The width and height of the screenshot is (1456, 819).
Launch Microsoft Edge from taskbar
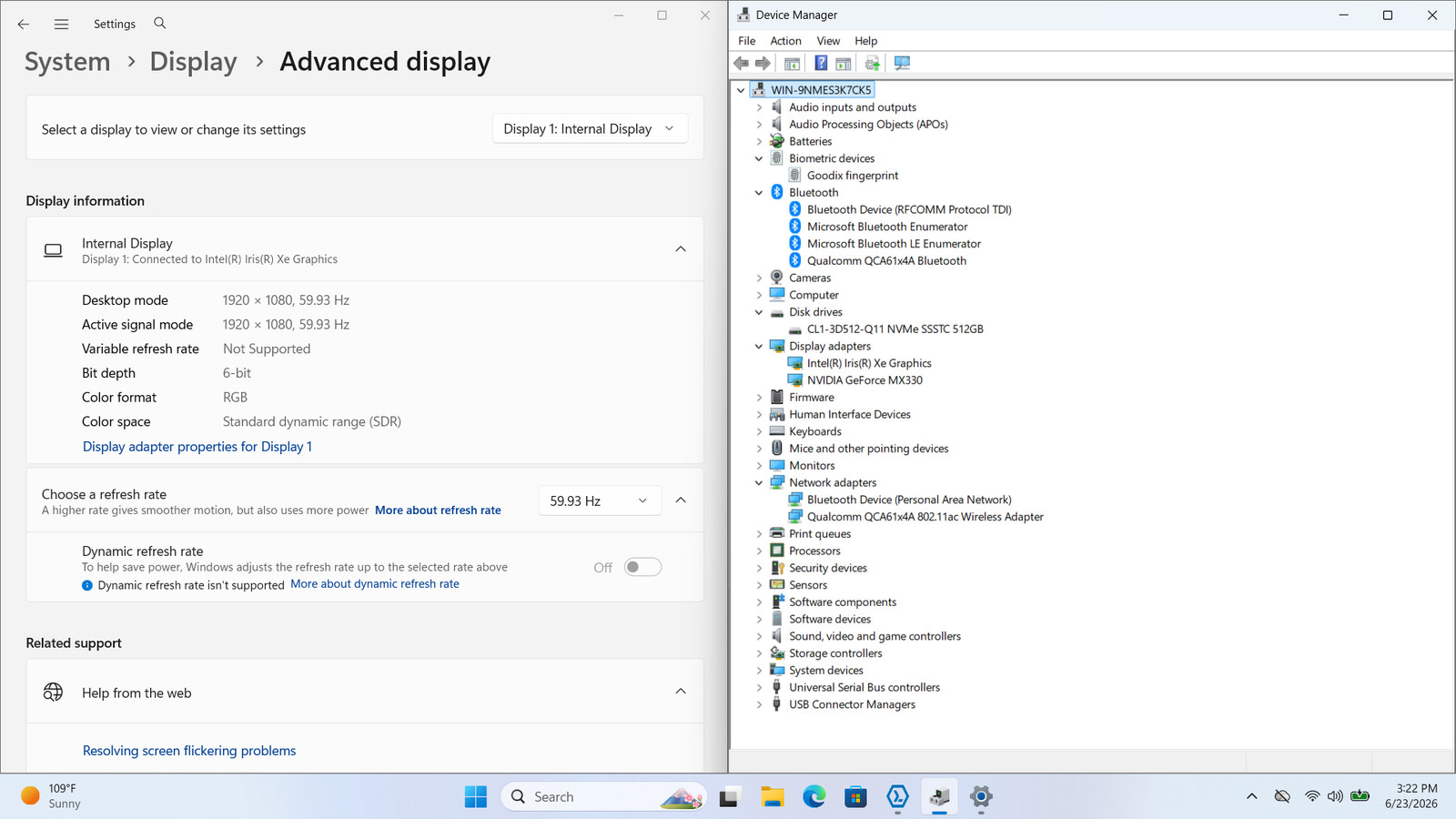point(814,797)
